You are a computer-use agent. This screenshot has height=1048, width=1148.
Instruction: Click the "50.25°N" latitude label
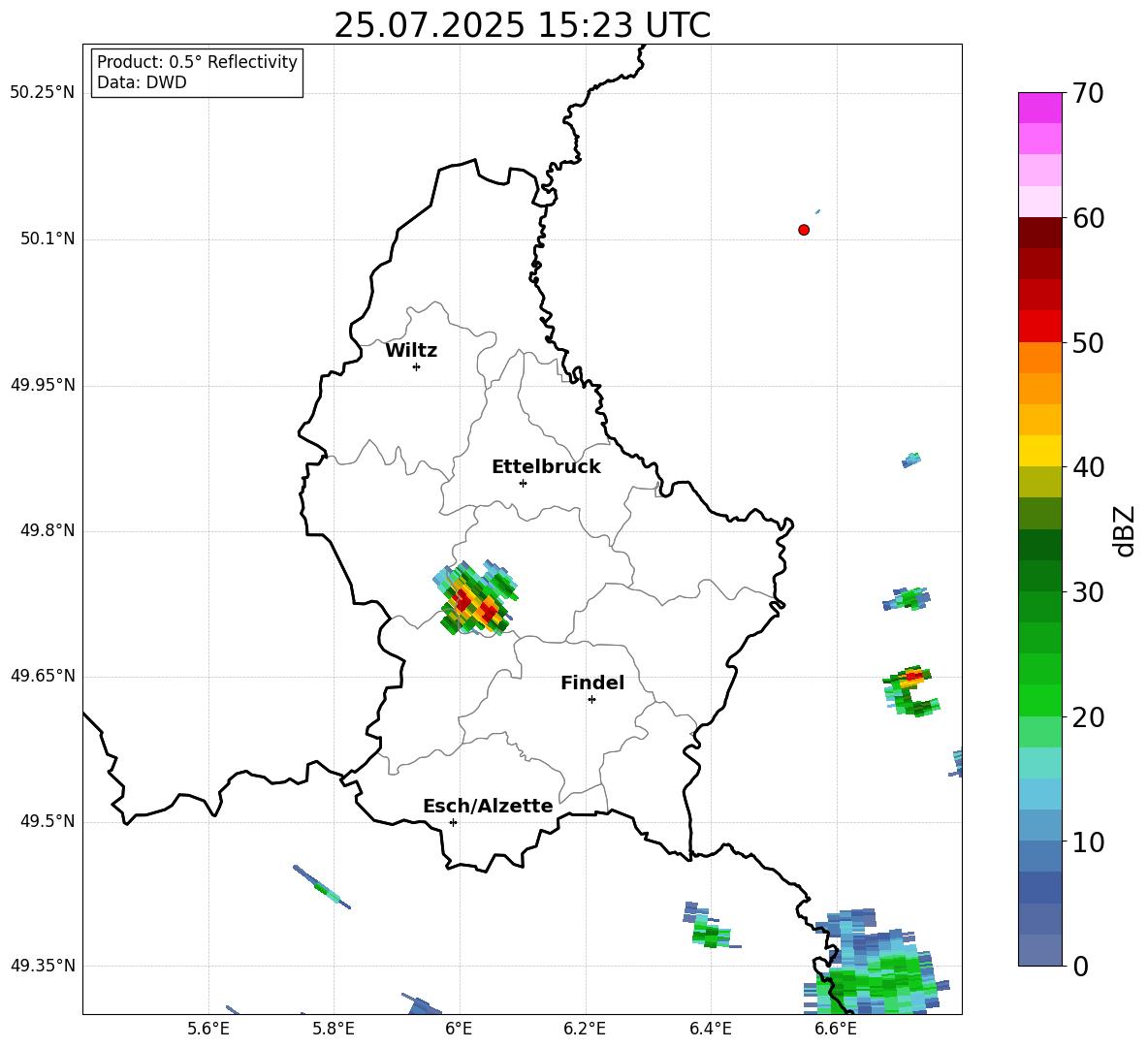pyautogui.click(x=43, y=92)
